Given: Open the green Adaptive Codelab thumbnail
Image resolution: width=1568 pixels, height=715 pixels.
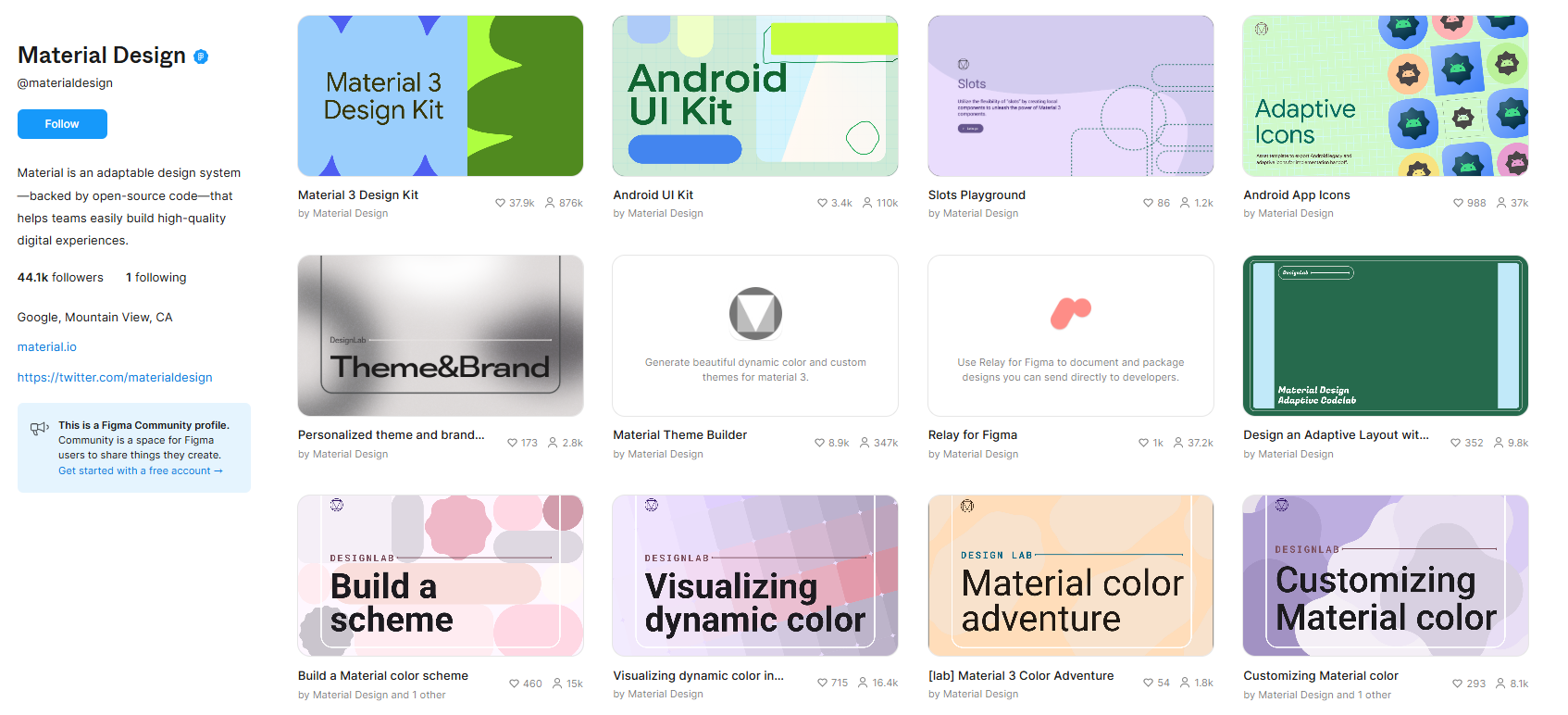Looking at the screenshot, I should point(1386,335).
